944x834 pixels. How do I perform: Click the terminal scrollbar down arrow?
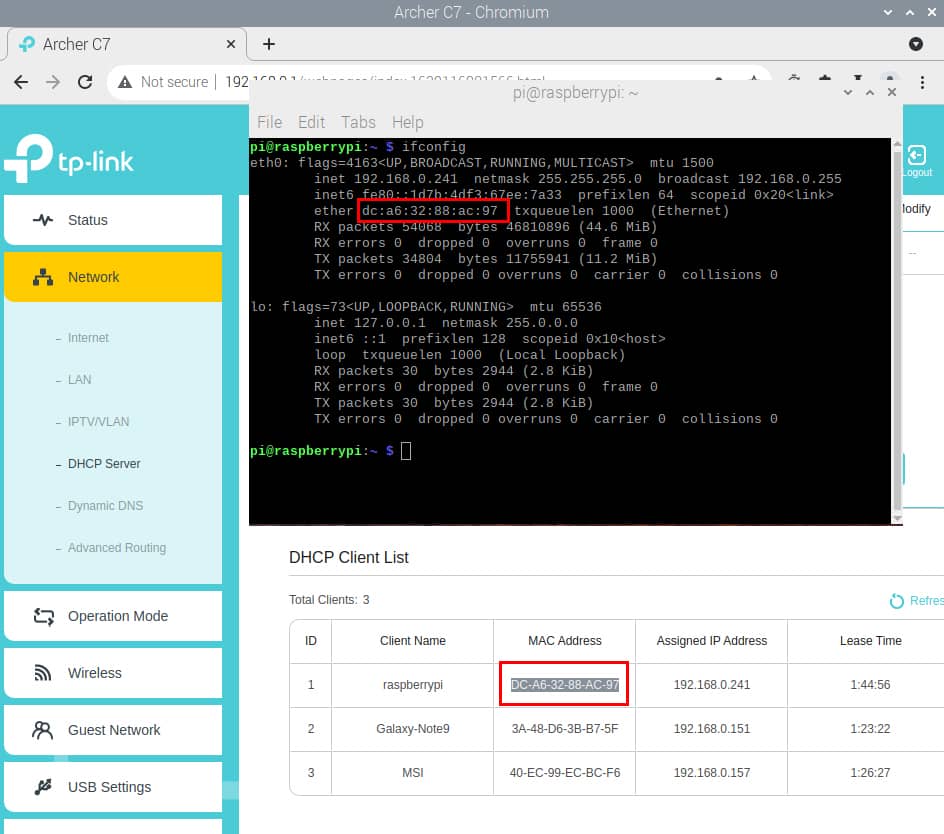click(x=897, y=518)
